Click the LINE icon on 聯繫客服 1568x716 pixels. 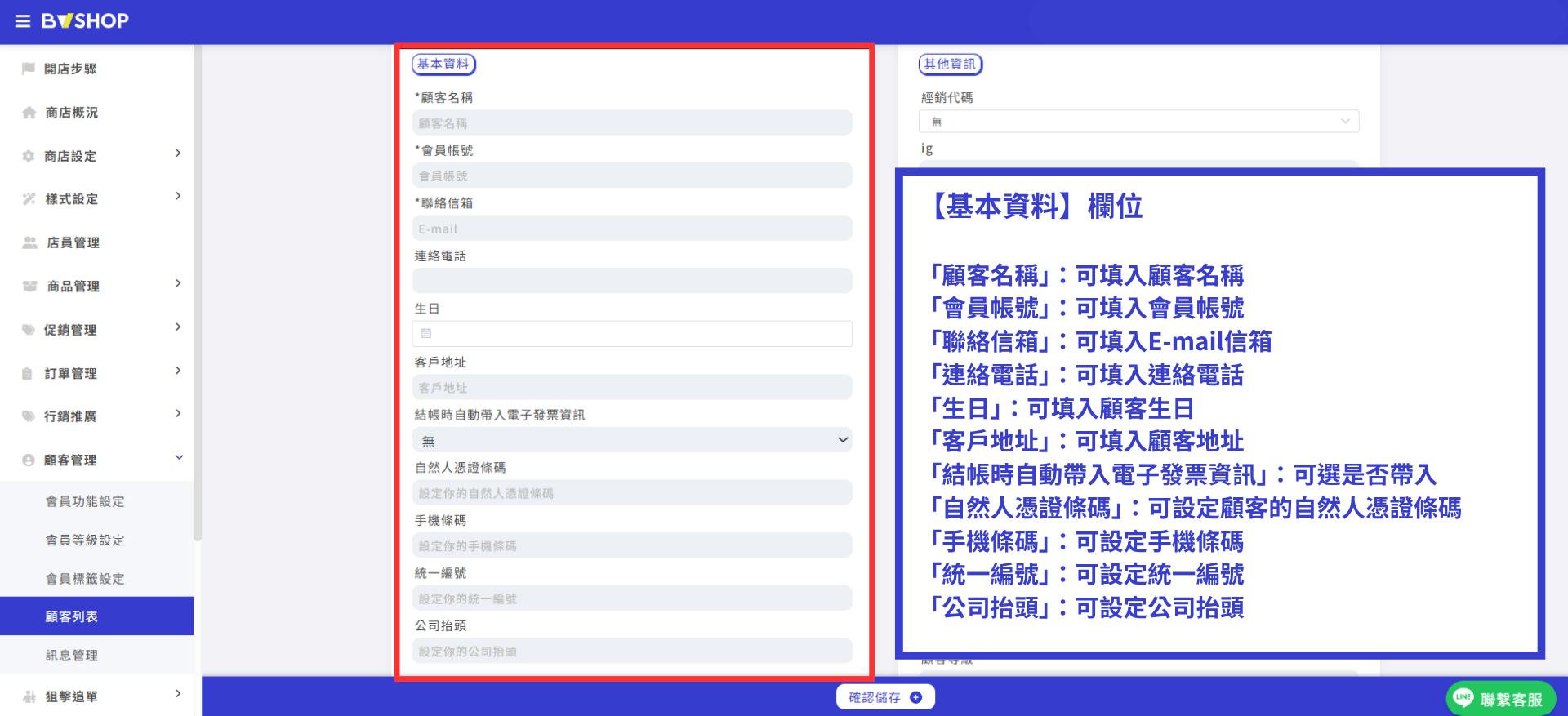coord(1463,698)
